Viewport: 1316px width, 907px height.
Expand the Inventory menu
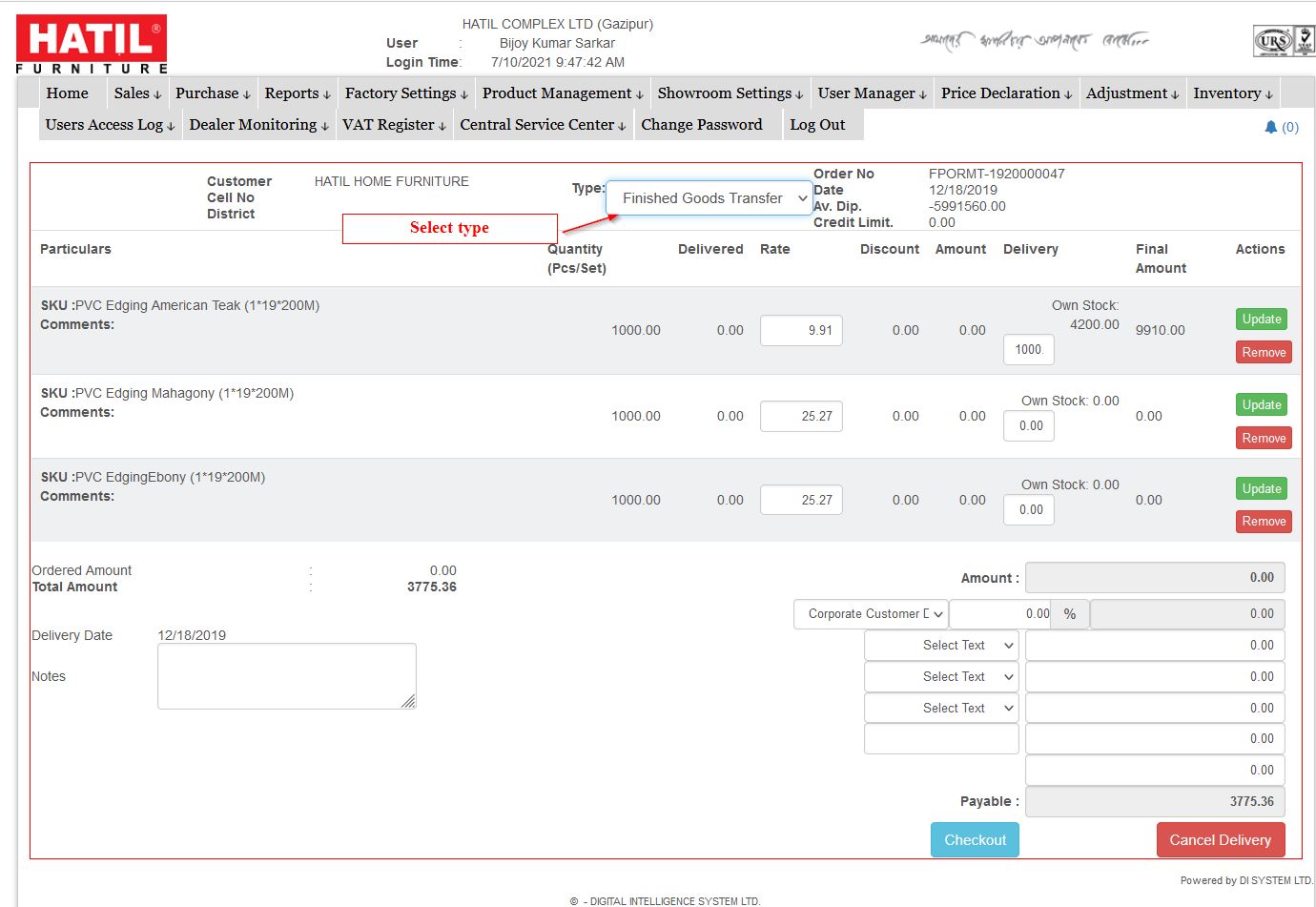[1233, 93]
